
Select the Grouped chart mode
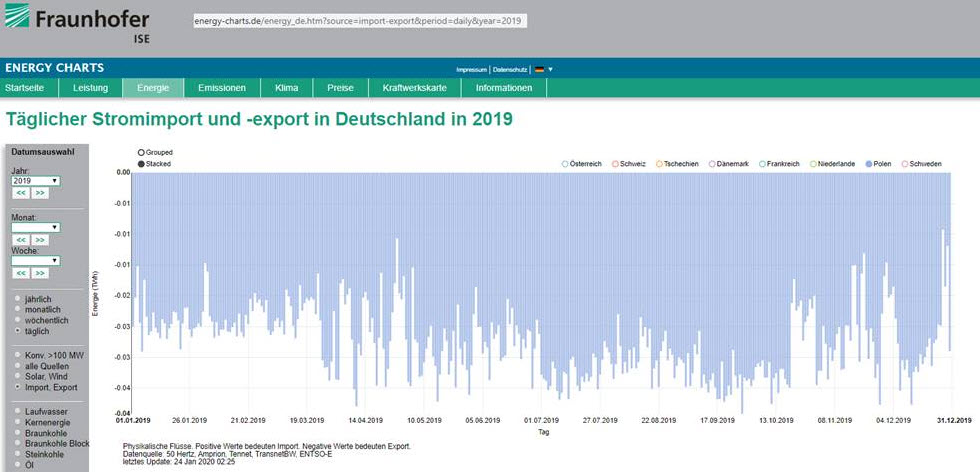(x=142, y=152)
